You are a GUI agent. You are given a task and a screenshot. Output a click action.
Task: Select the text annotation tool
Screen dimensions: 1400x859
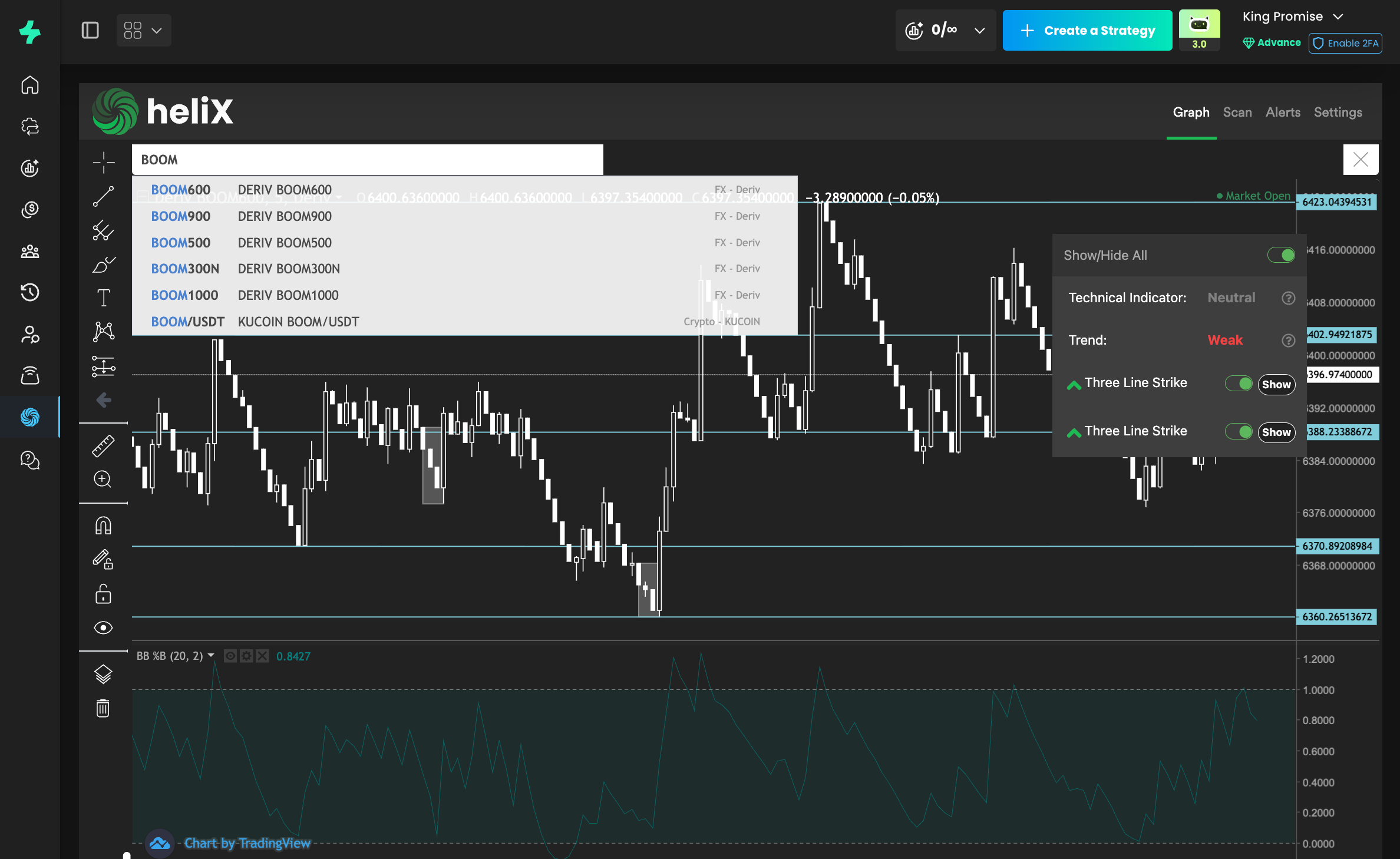[103, 298]
